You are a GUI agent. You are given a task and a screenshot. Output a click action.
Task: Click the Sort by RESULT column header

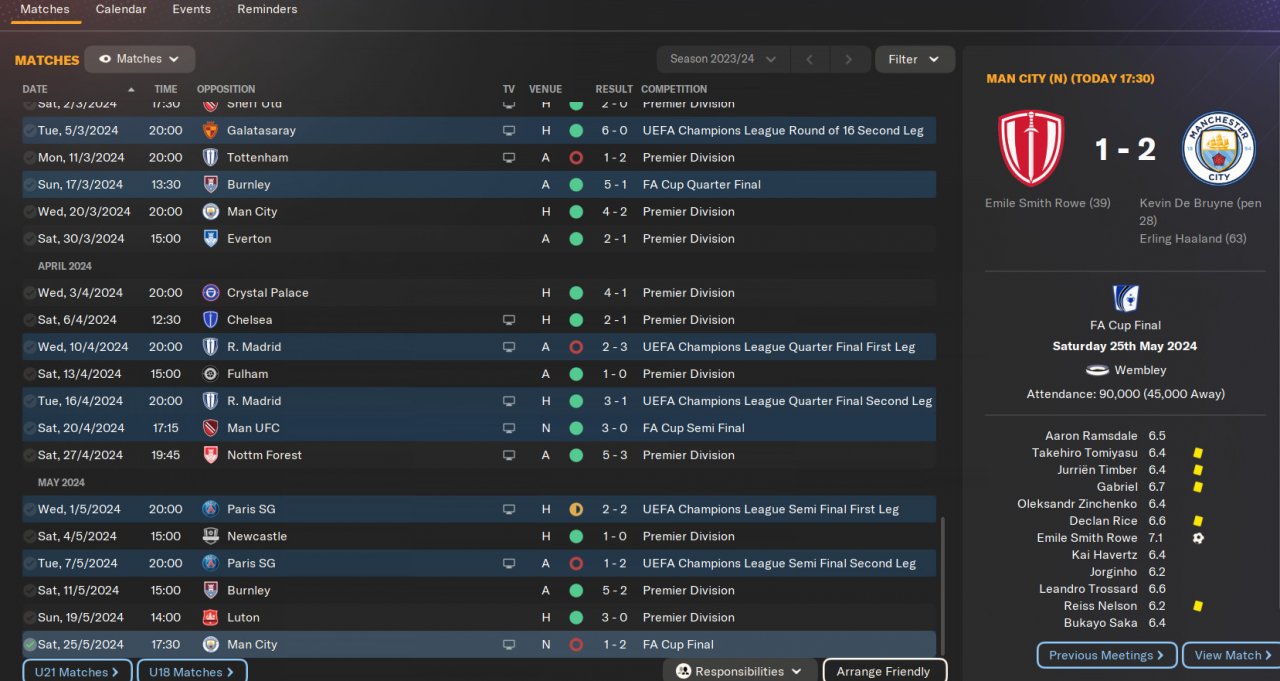614,89
